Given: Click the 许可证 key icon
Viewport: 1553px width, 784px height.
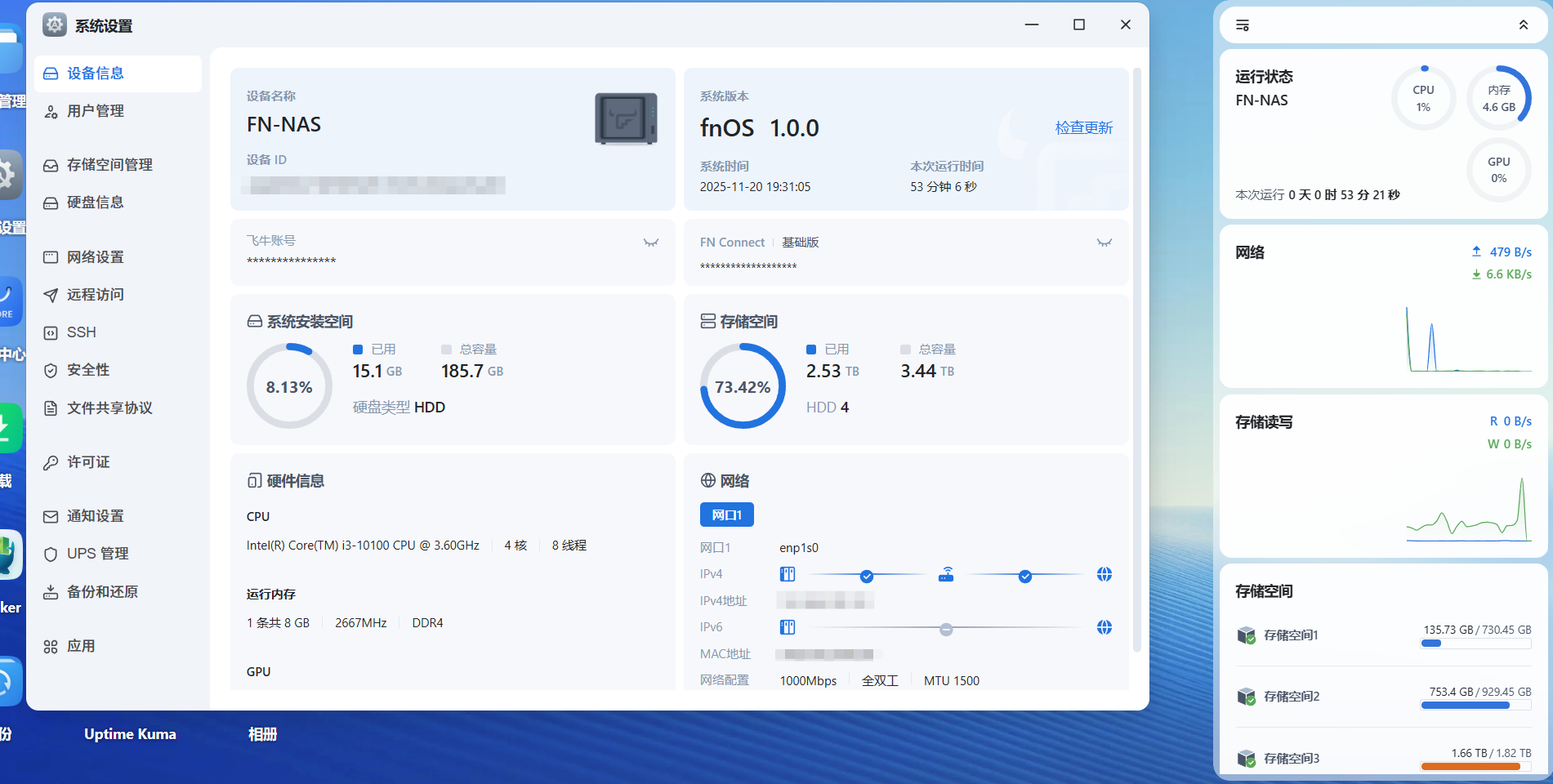Looking at the screenshot, I should click(51, 463).
